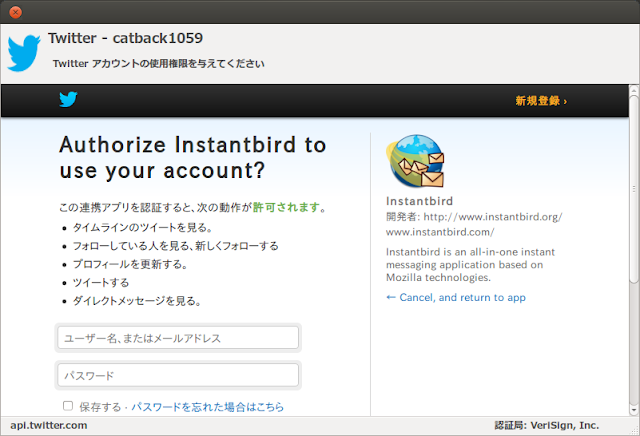Focus the ユーザー名、またはメールアドレス field
The image size is (640, 436).
pos(178,338)
